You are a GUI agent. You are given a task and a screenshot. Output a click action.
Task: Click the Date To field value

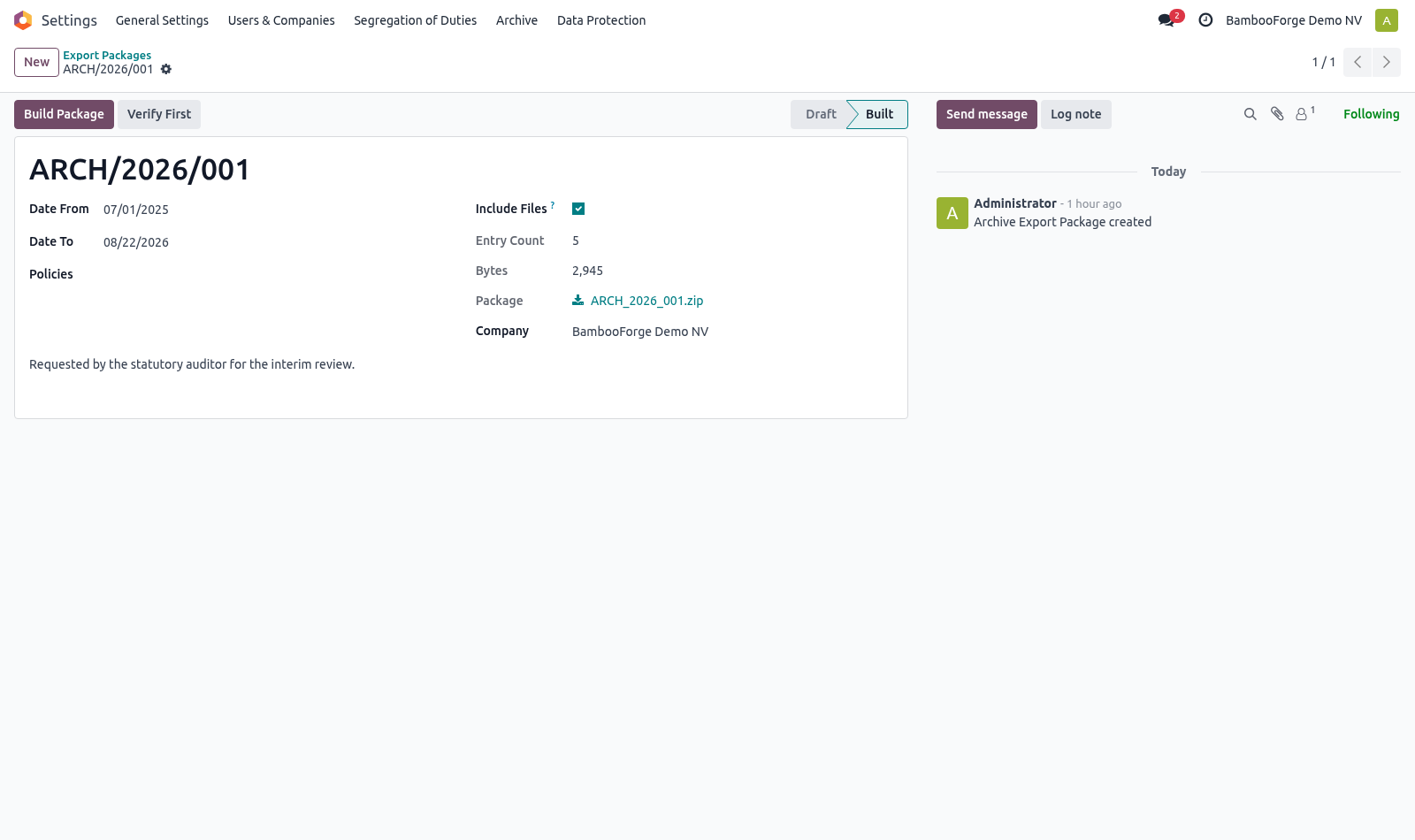pyautogui.click(x=136, y=242)
